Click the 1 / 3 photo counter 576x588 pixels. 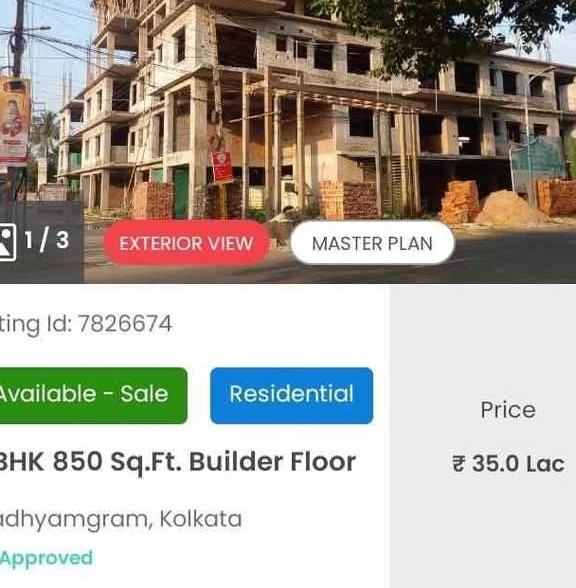(x=46, y=240)
